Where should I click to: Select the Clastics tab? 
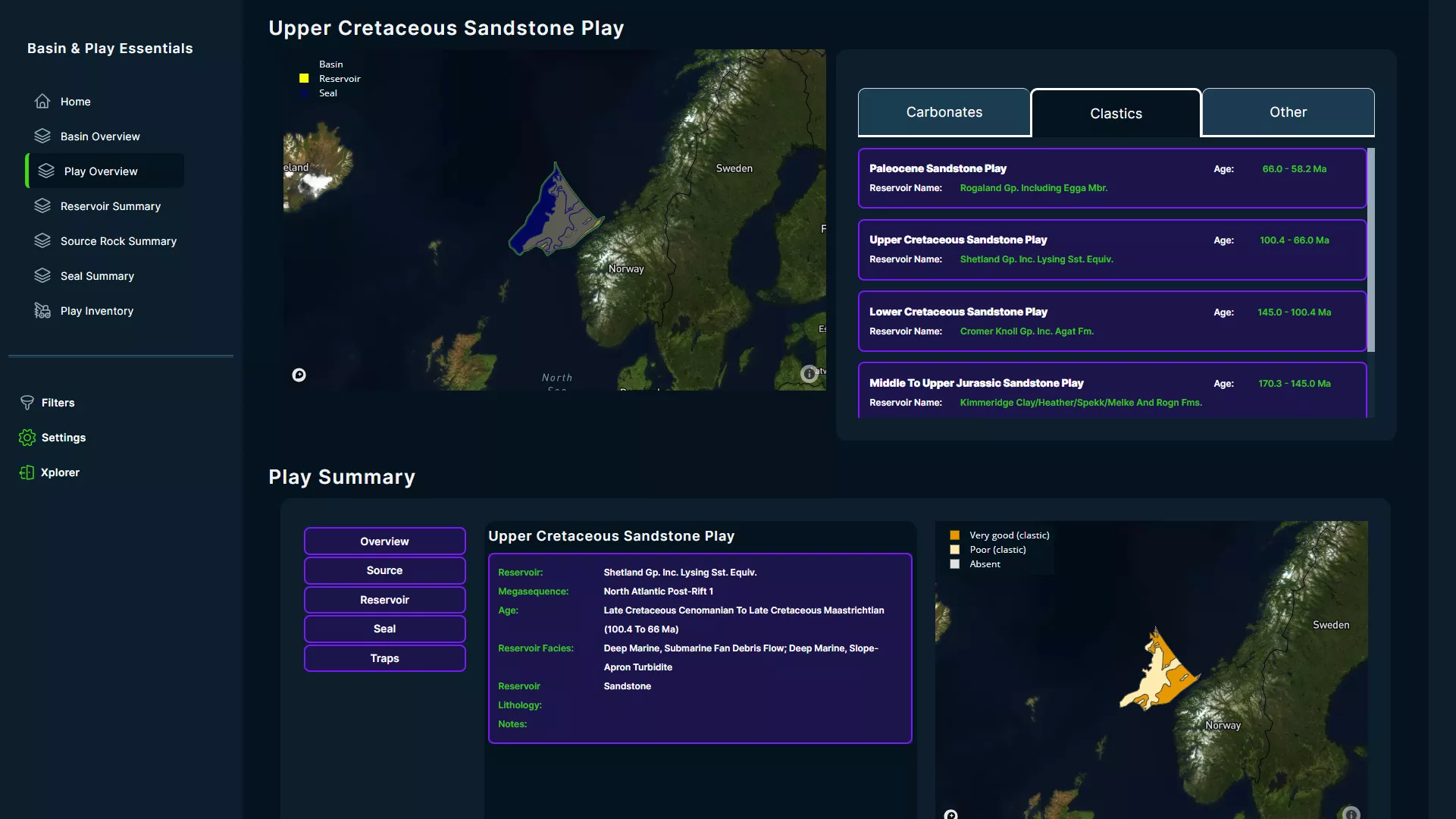(x=1116, y=114)
